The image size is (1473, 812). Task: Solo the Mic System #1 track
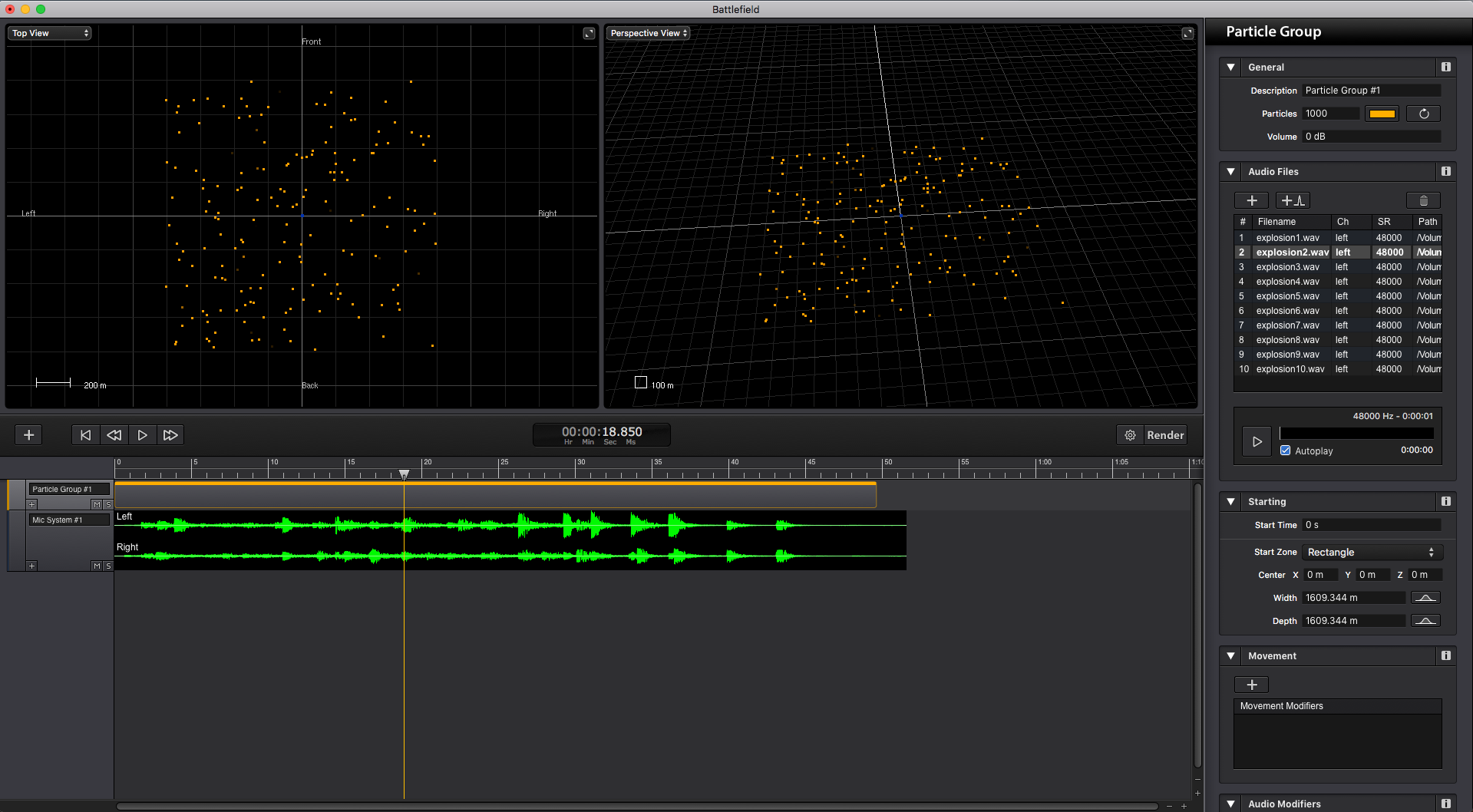click(108, 566)
